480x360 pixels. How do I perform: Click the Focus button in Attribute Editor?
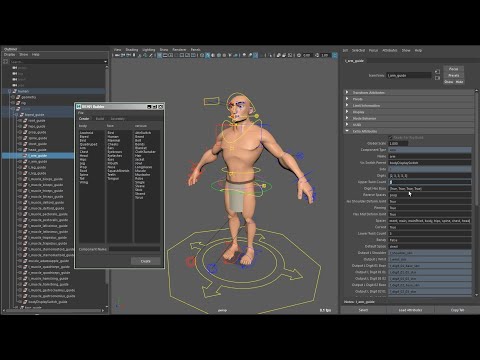pyautogui.click(x=454, y=69)
